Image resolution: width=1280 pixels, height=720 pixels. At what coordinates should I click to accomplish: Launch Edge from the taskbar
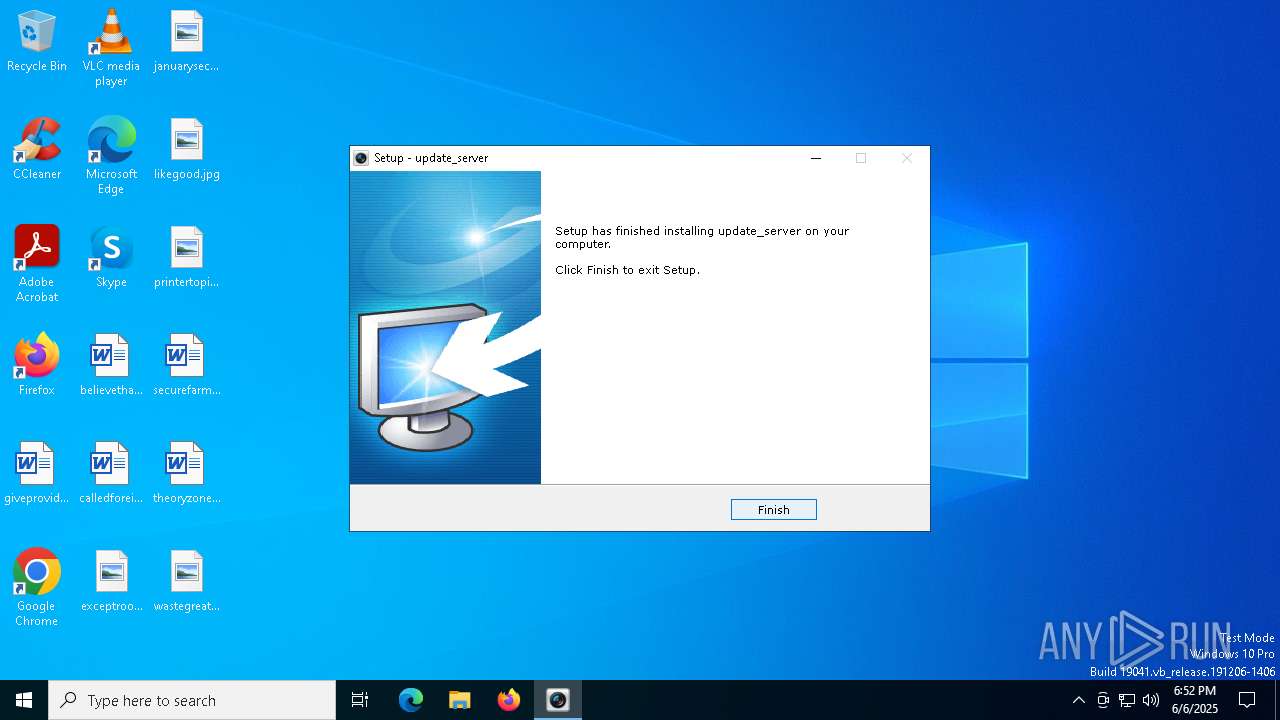(411, 700)
